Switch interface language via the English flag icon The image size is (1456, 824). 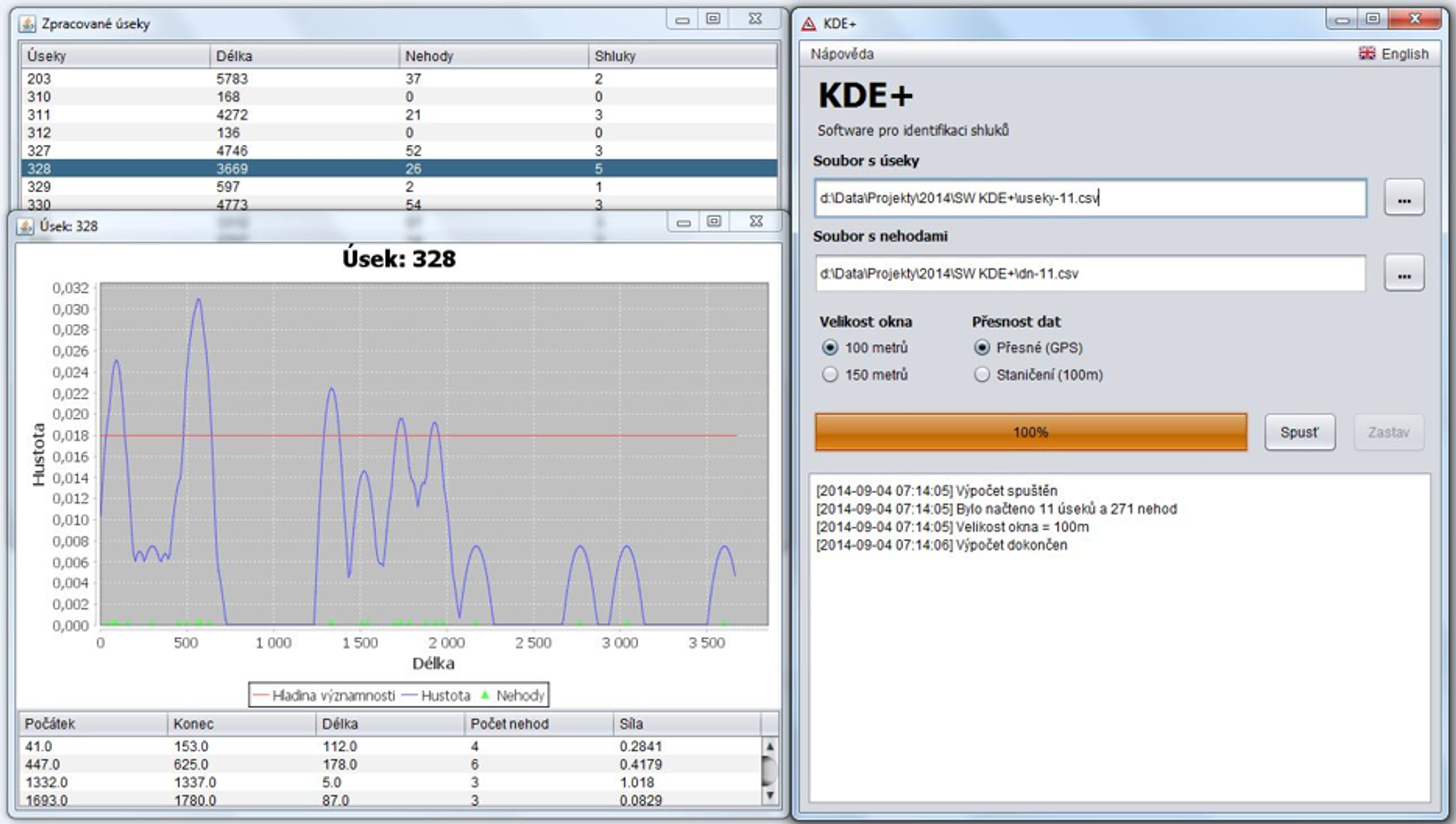(1367, 53)
